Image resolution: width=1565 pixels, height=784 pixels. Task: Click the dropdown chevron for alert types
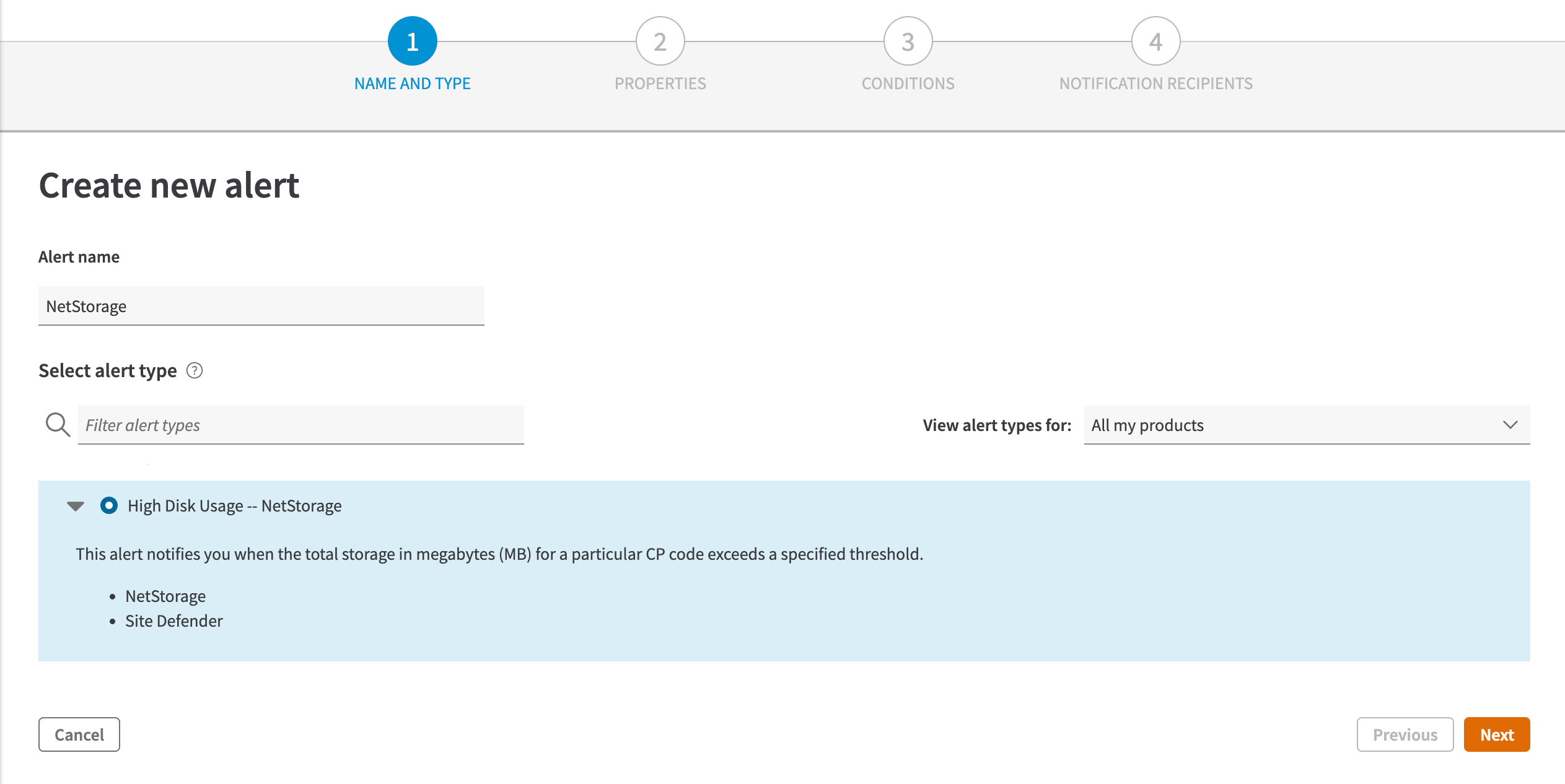click(x=1510, y=425)
